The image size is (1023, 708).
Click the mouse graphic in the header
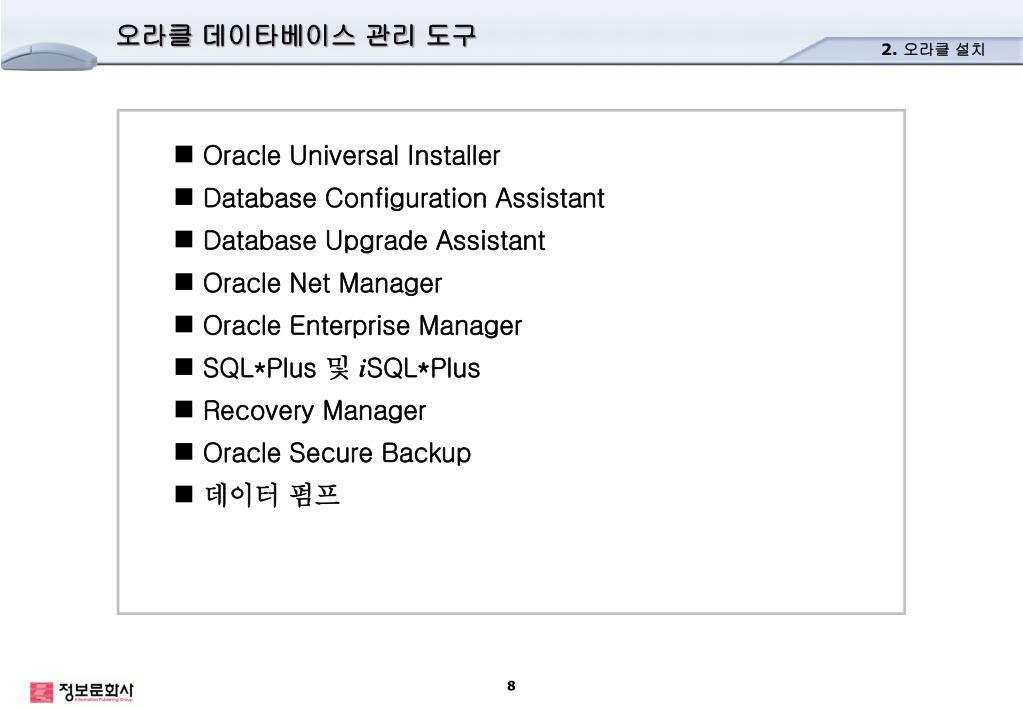click(49, 56)
